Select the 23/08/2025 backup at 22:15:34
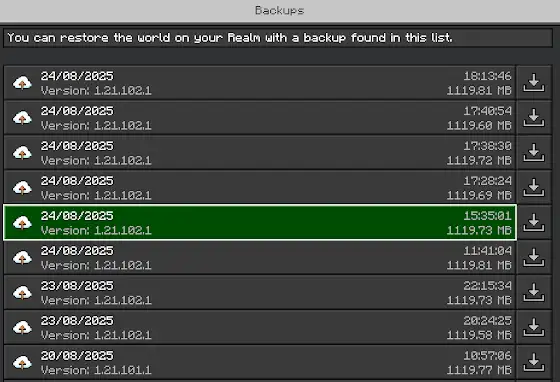 [260, 292]
